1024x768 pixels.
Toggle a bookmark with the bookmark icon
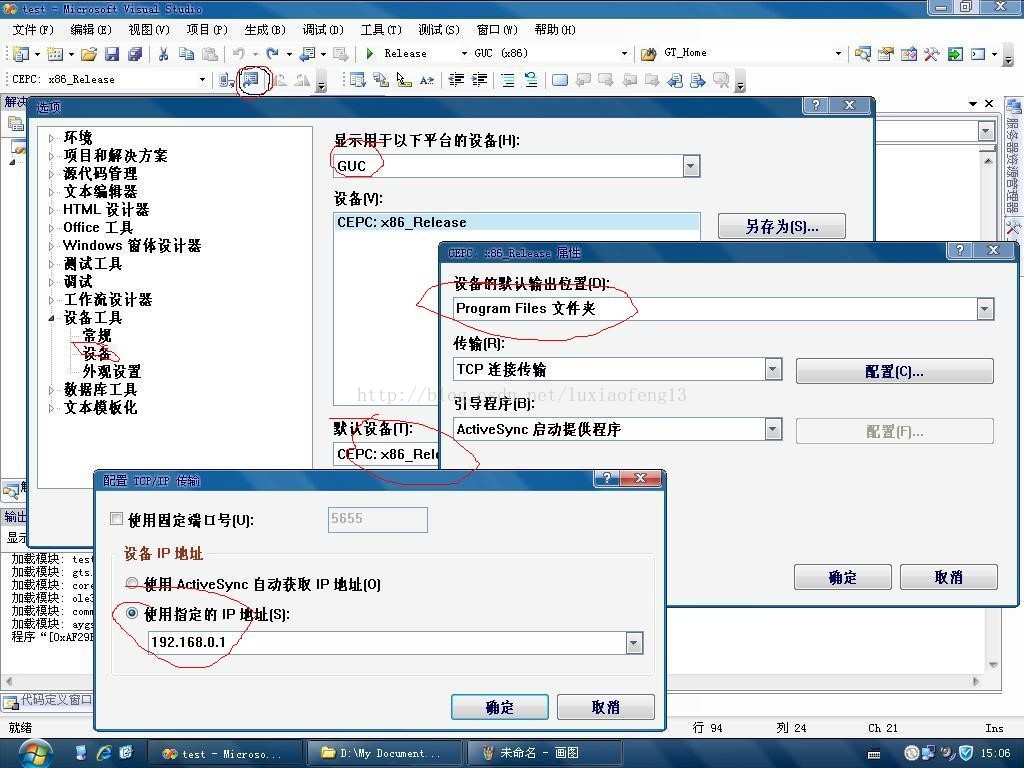click(560, 80)
